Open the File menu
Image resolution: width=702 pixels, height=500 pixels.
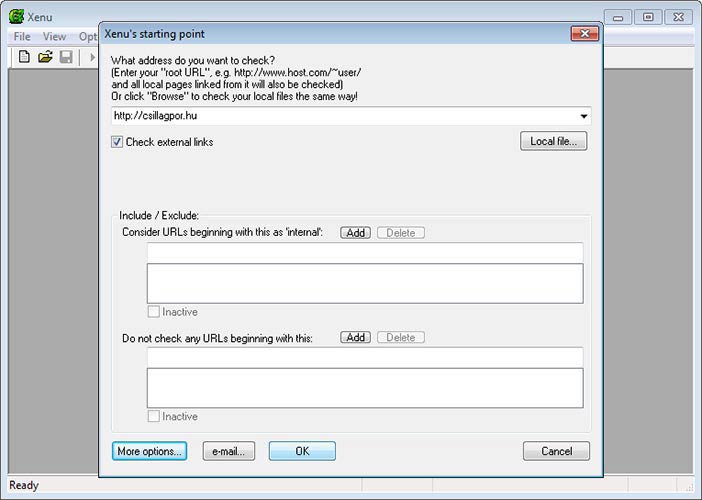(22, 37)
